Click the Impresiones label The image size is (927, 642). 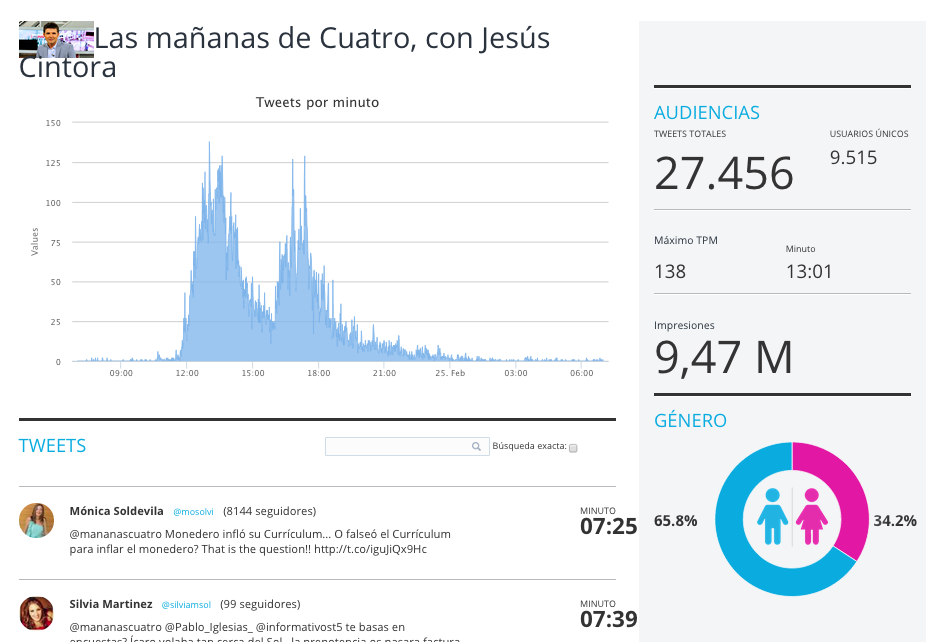[x=684, y=325]
